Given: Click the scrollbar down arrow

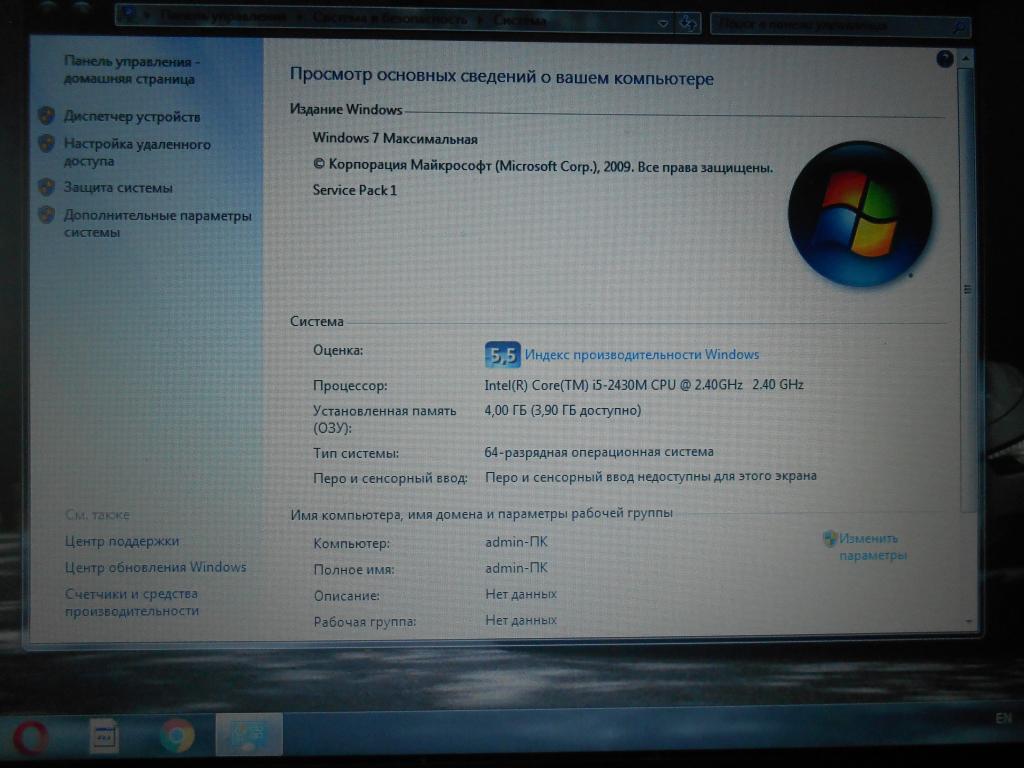Looking at the screenshot, I should pyautogui.click(x=968, y=622).
